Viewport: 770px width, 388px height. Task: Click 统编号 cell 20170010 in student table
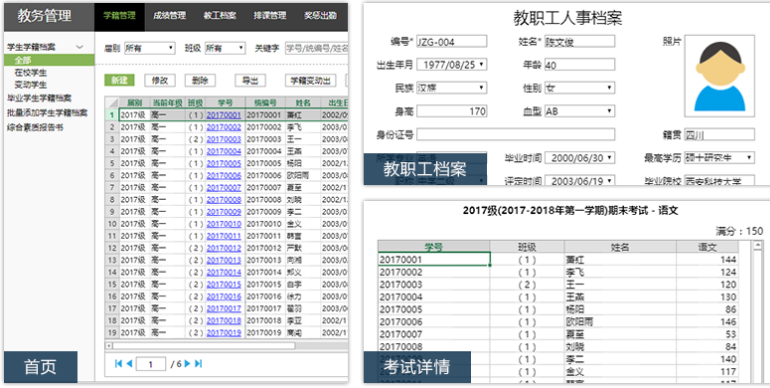coord(265,224)
